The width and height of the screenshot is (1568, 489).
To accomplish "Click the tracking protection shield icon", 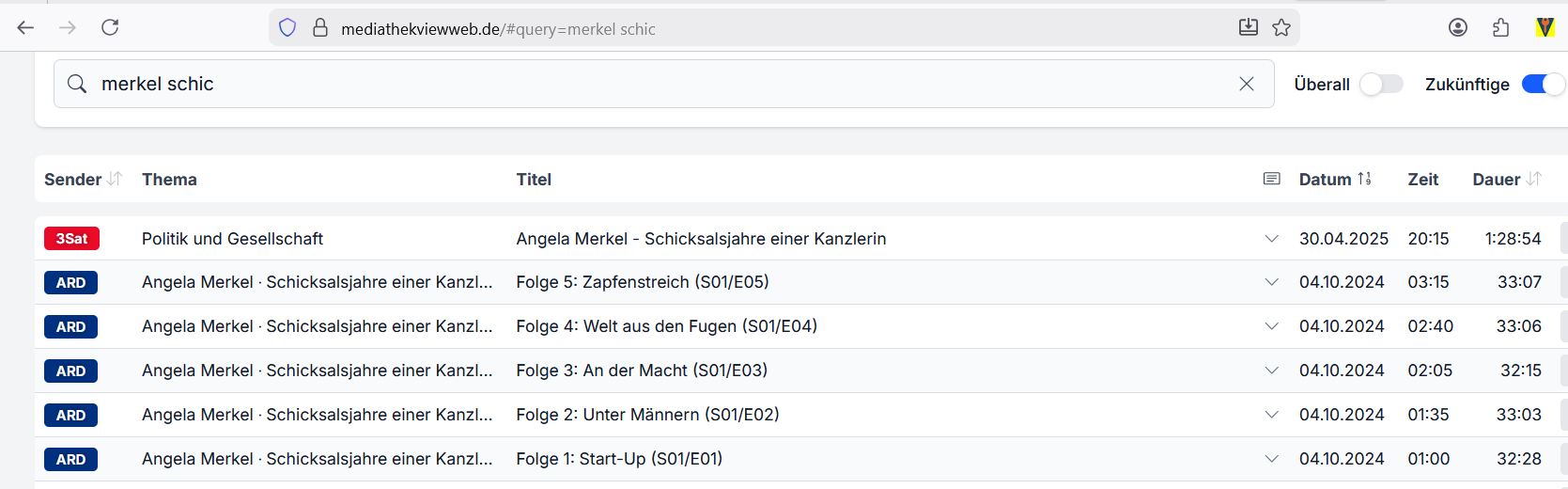I will (x=287, y=28).
